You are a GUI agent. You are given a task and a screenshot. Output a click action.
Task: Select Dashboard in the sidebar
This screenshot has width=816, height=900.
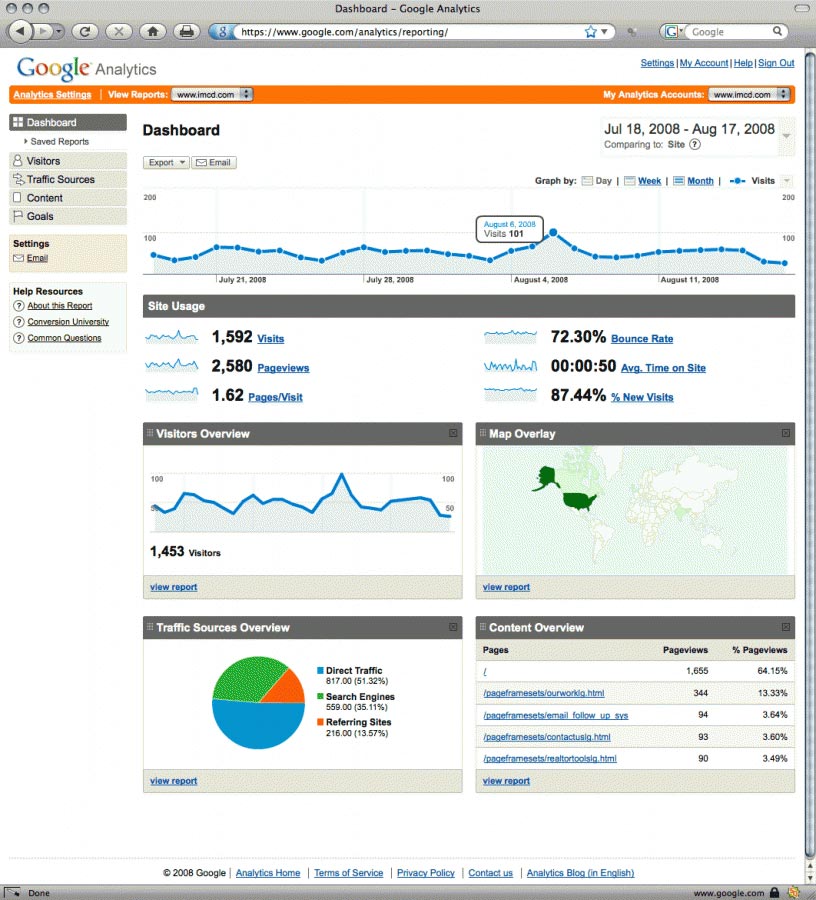68,122
